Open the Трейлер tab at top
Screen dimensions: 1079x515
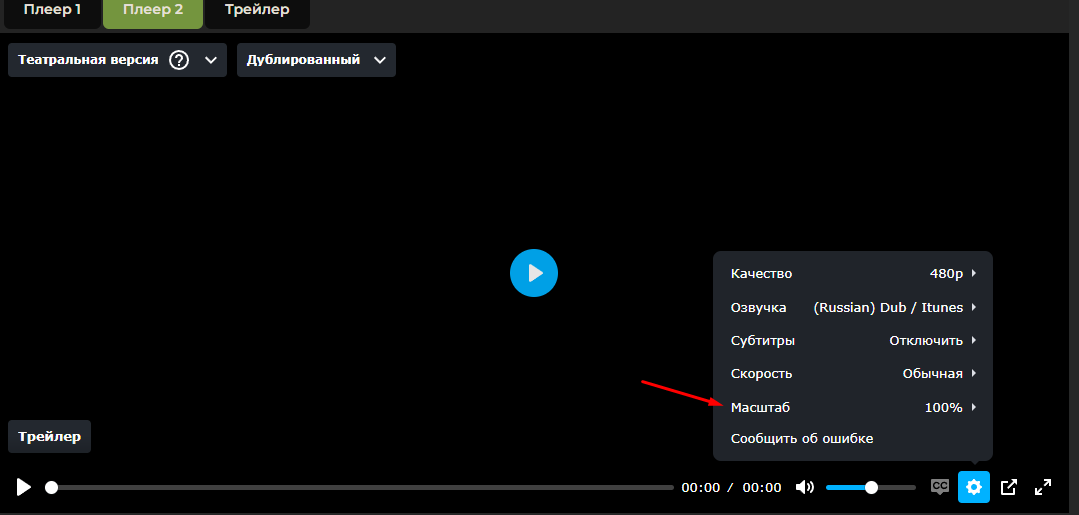[x=257, y=12]
